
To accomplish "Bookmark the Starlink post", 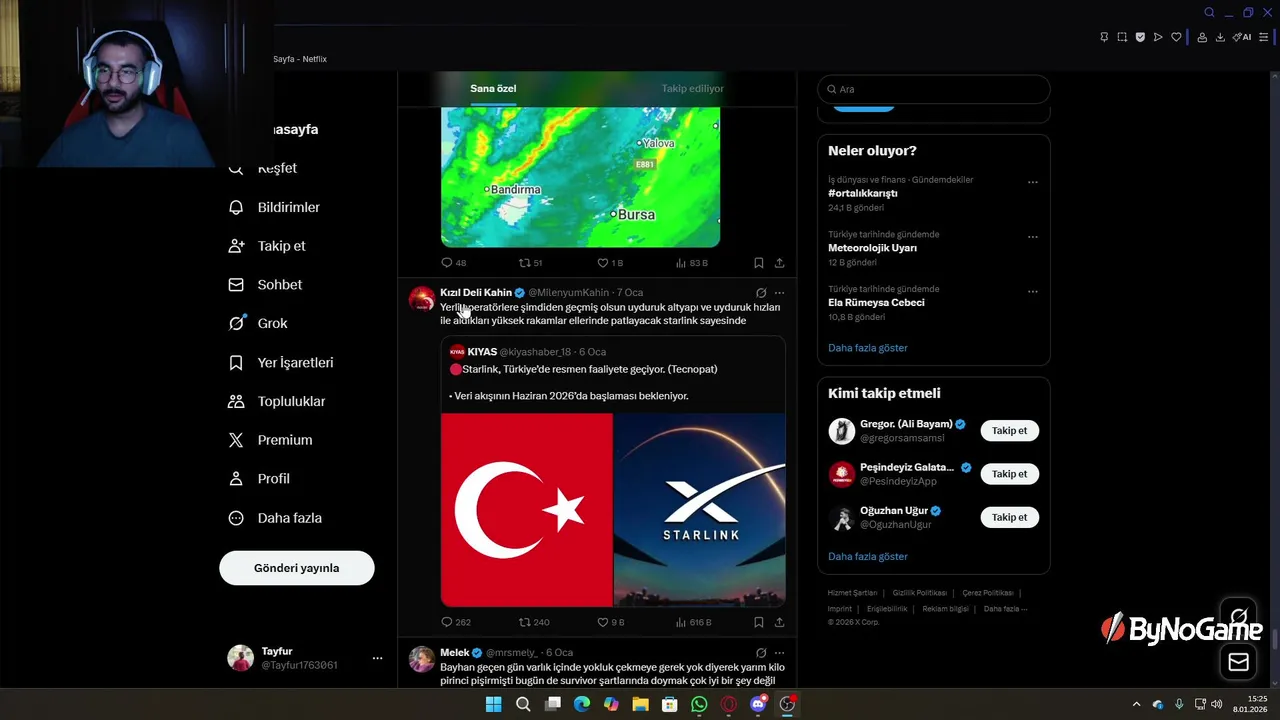I will (759, 622).
